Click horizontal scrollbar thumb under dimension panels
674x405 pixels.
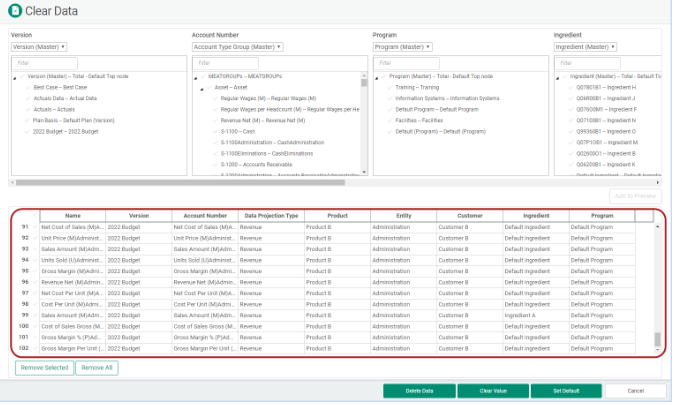coord(180,183)
